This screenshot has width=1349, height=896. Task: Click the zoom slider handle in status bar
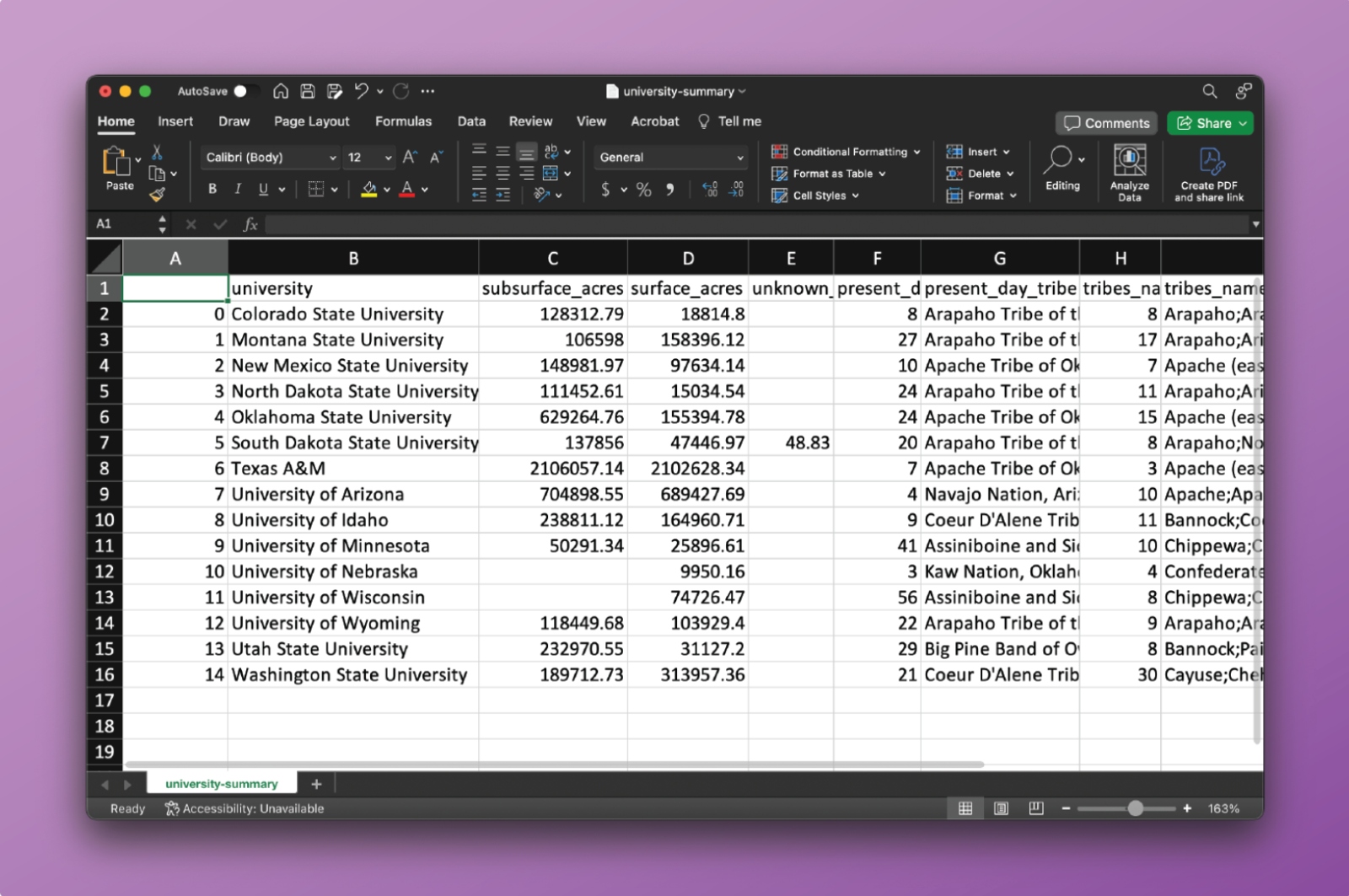[x=1136, y=808]
